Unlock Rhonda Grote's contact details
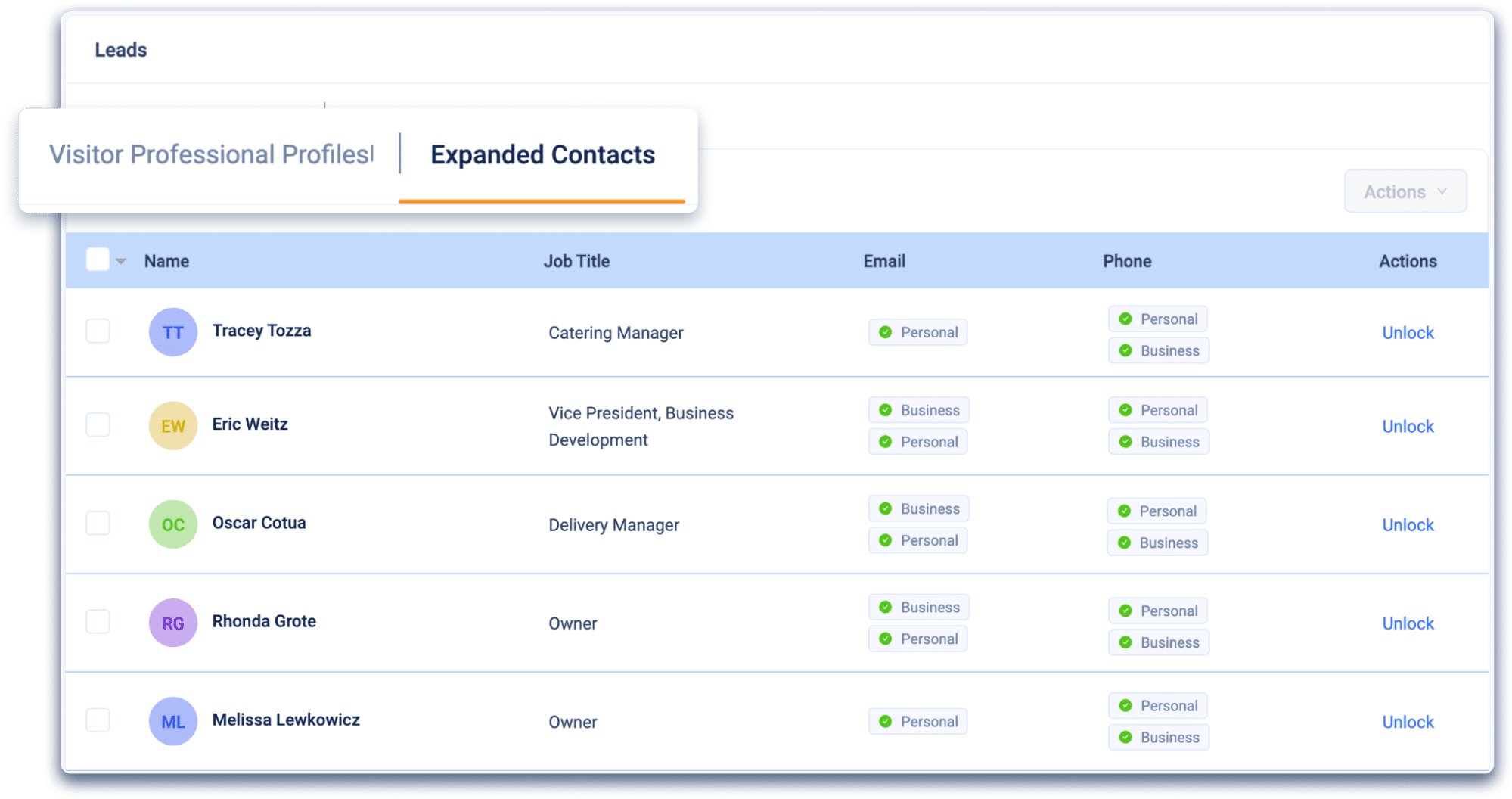Image resolution: width=1512 pixels, height=799 pixels. click(x=1408, y=623)
